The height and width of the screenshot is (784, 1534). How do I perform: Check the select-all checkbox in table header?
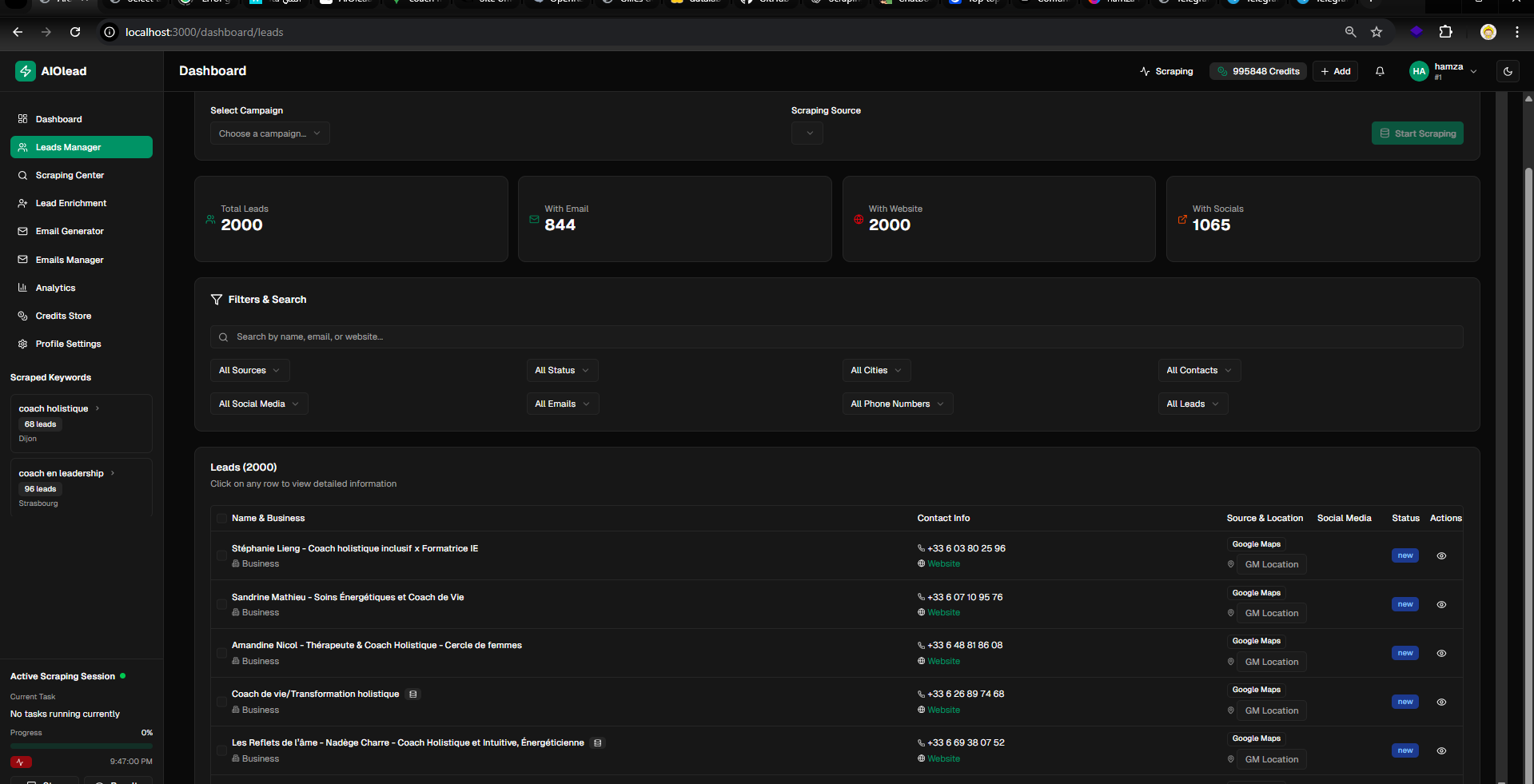(221, 518)
